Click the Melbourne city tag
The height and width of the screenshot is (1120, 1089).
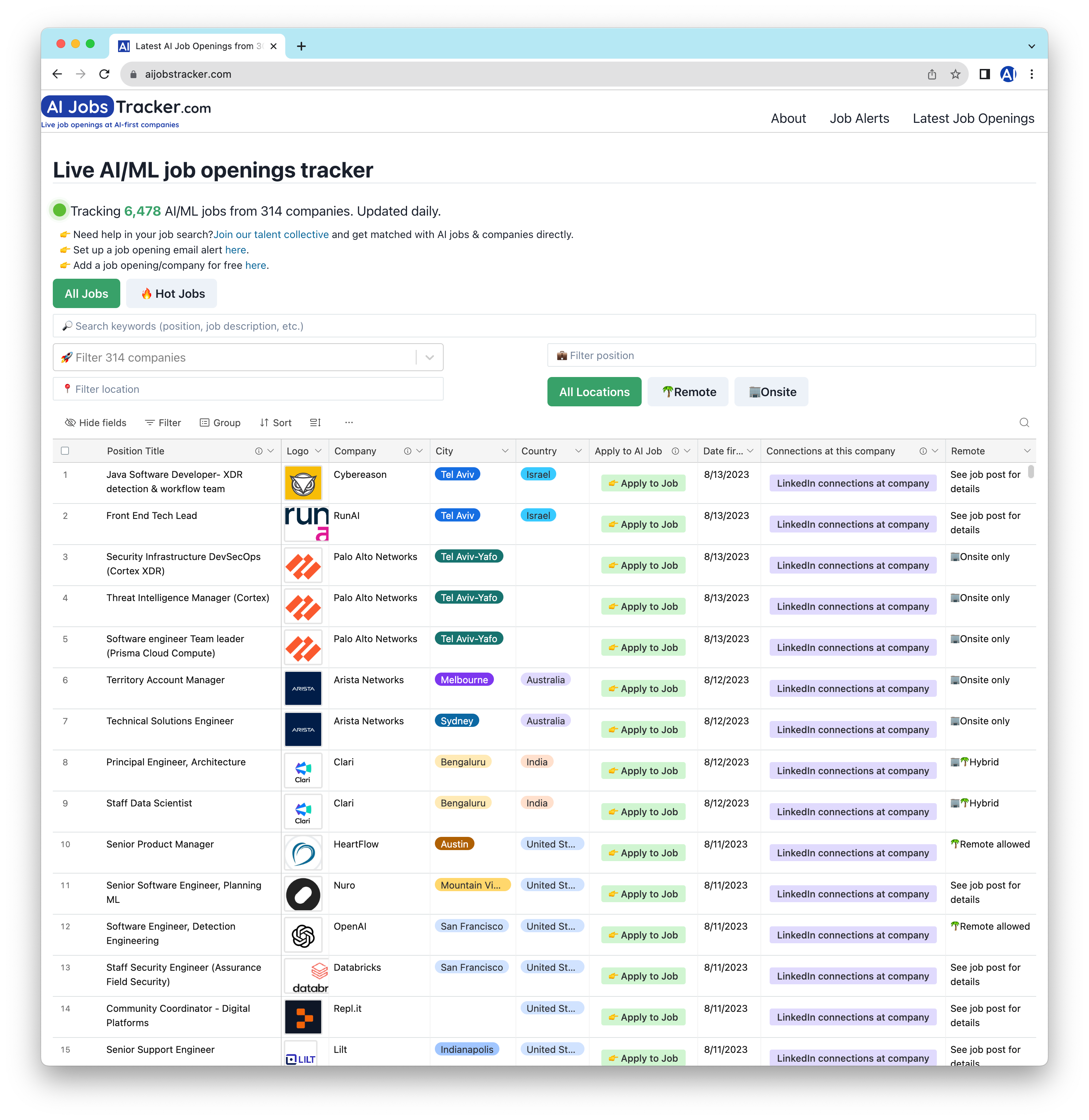point(464,680)
